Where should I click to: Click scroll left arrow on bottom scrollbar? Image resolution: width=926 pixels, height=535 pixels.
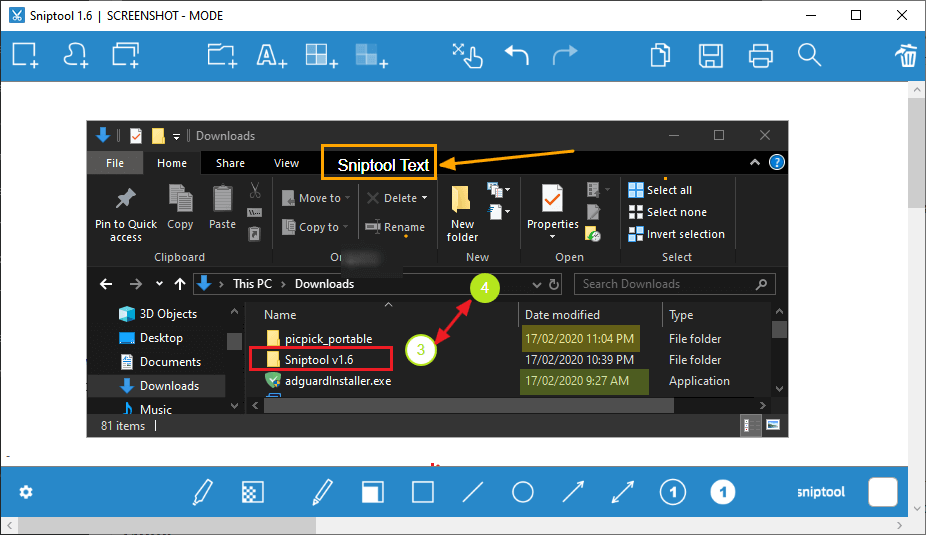point(9,526)
